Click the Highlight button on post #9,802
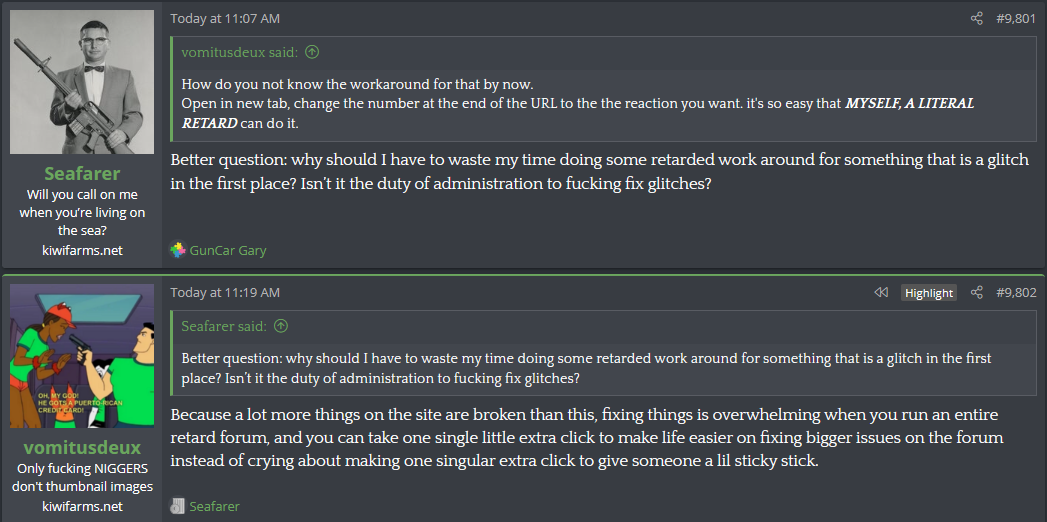The width and height of the screenshot is (1047, 522). (x=928, y=293)
